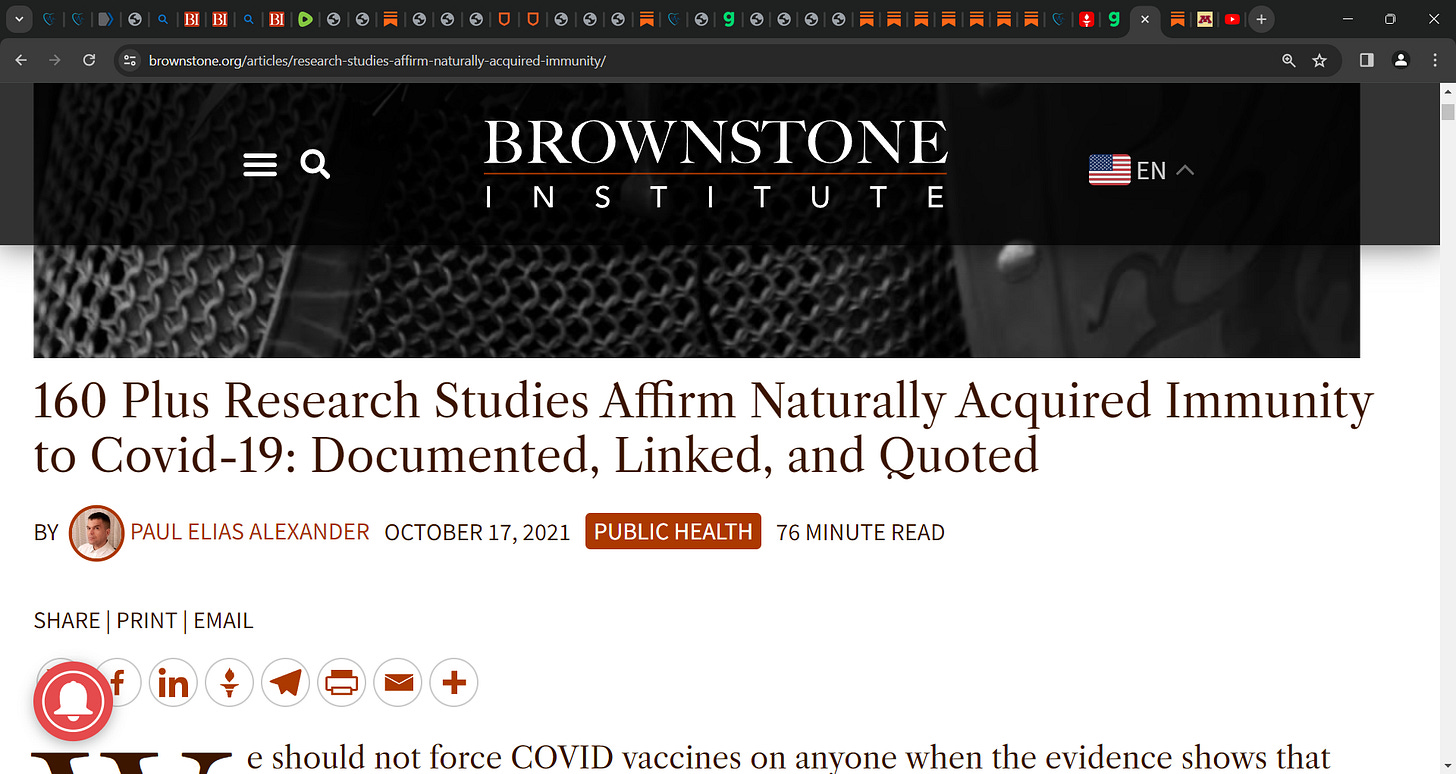Open the tab search dropdown arrow
The height and width of the screenshot is (774, 1456).
pyautogui.click(x=18, y=19)
